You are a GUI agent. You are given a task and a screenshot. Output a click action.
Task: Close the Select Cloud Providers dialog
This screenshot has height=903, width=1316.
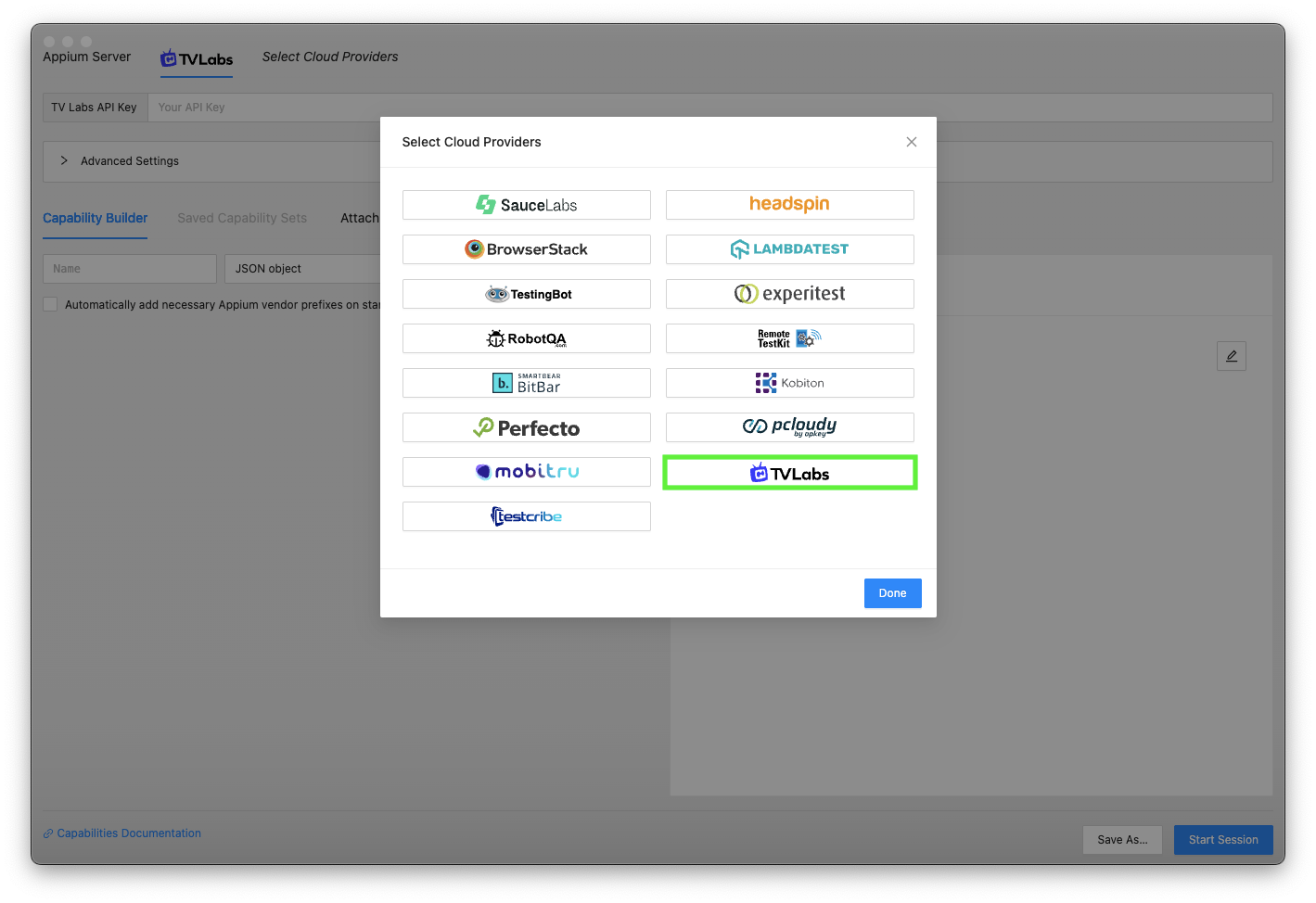tap(912, 142)
